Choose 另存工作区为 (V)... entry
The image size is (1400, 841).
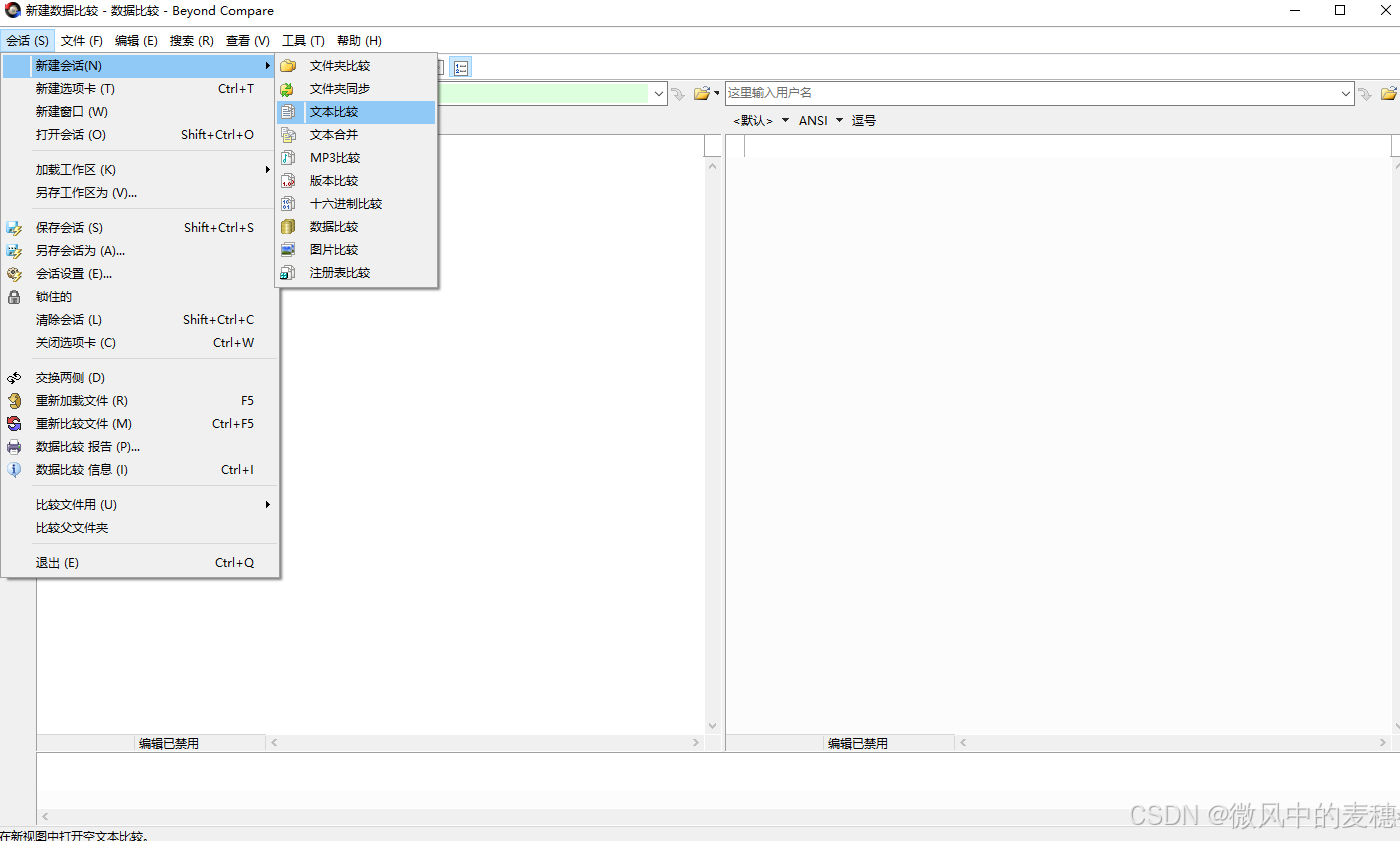[140, 193]
